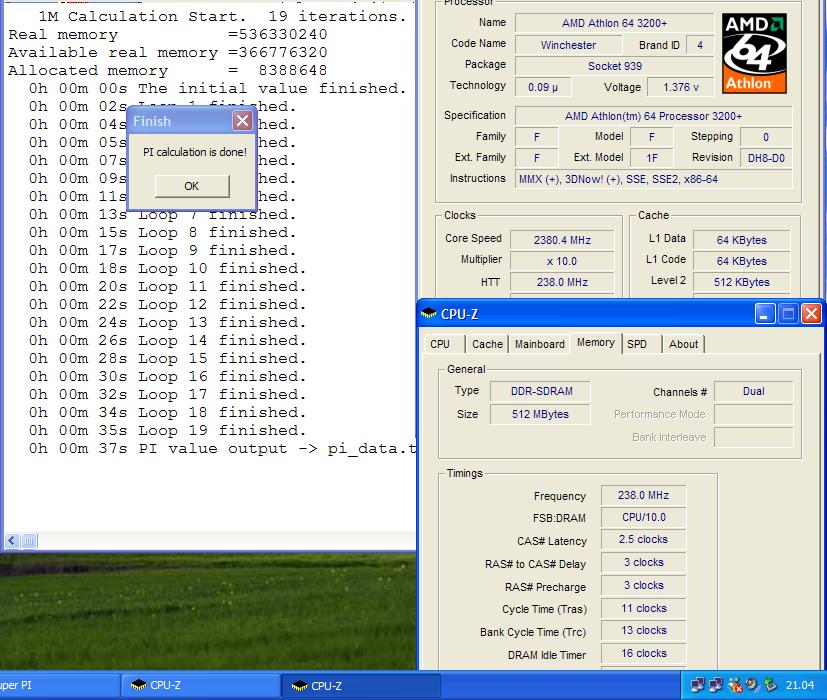Switch to the Cache tab
The image size is (827, 700).
[487, 344]
